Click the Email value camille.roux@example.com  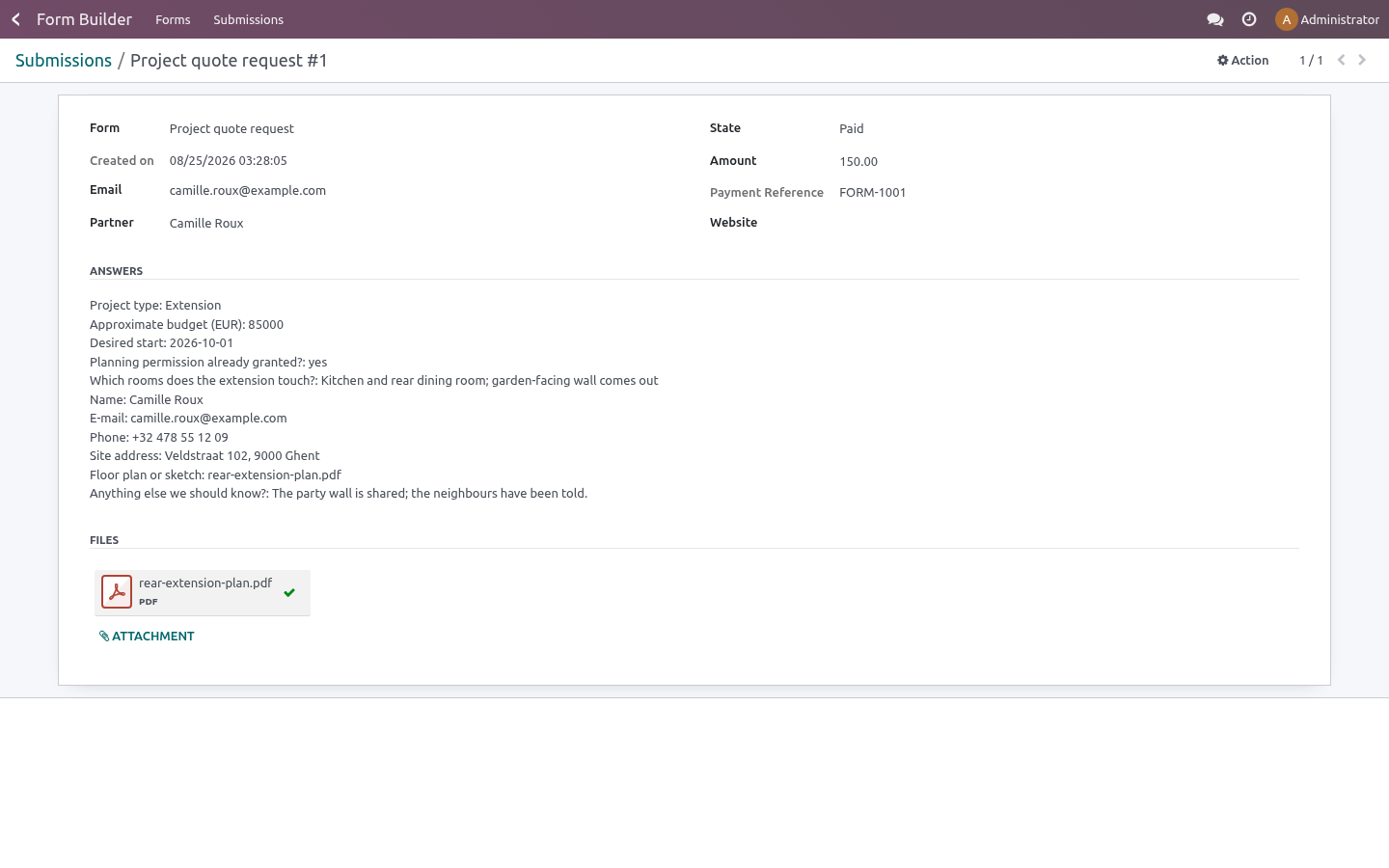coord(248,190)
